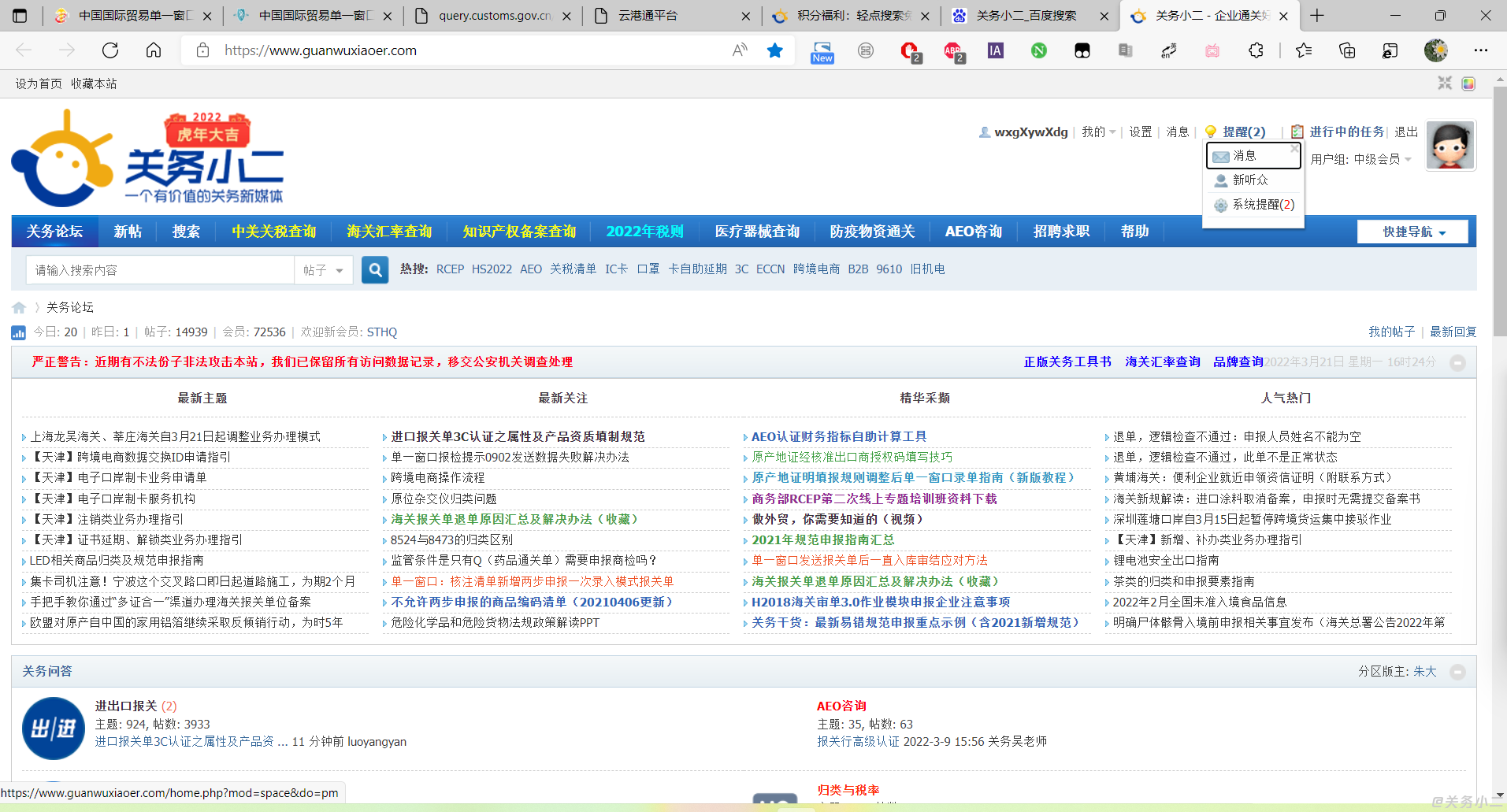The height and width of the screenshot is (812, 1507).
Task: Click the user avatar picture
Action: (x=1451, y=146)
